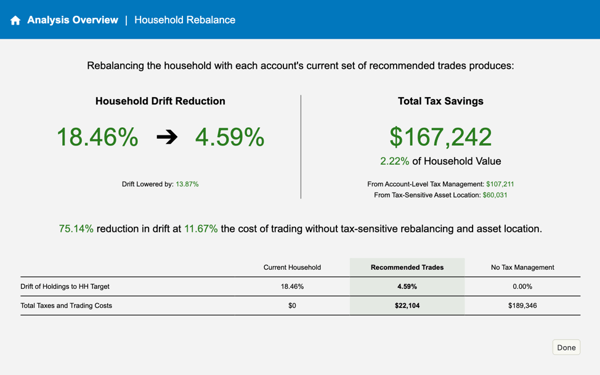Click the Total Tax Savings heading
The image size is (600, 375).
click(x=440, y=101)
